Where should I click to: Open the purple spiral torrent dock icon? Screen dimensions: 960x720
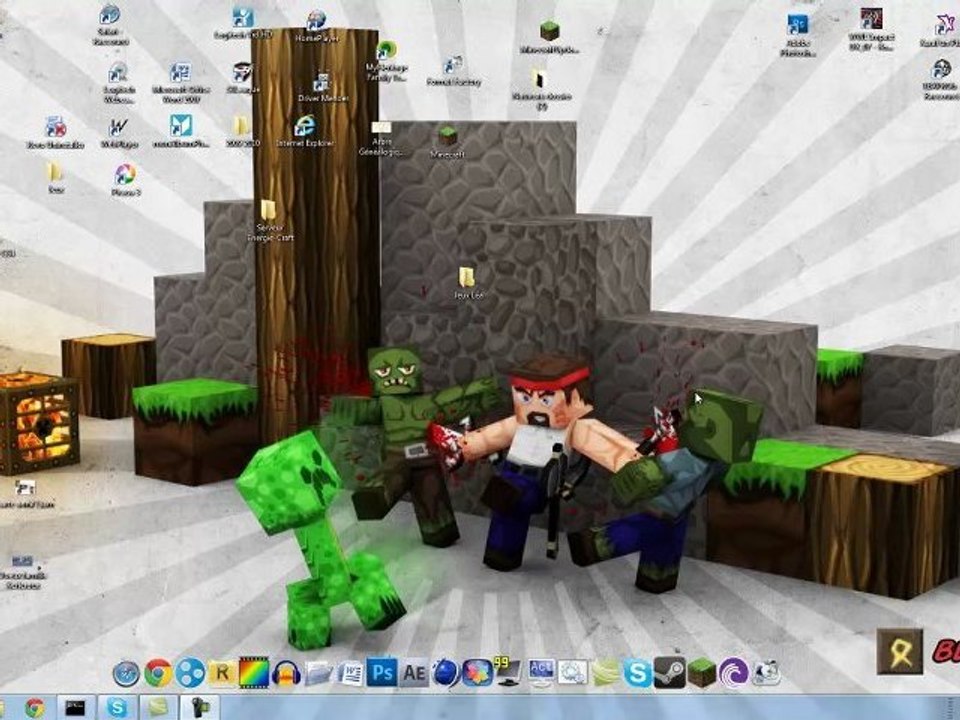tap(733, 673)
